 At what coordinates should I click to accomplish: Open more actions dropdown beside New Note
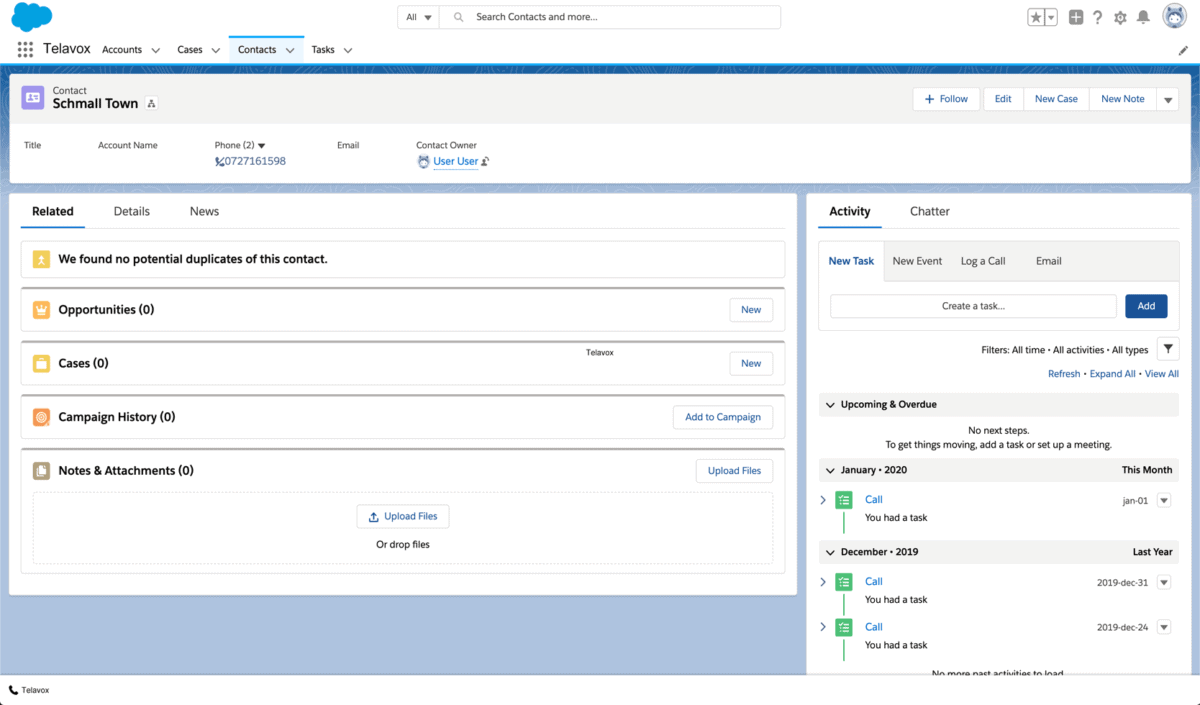[x=1168, y=99]
